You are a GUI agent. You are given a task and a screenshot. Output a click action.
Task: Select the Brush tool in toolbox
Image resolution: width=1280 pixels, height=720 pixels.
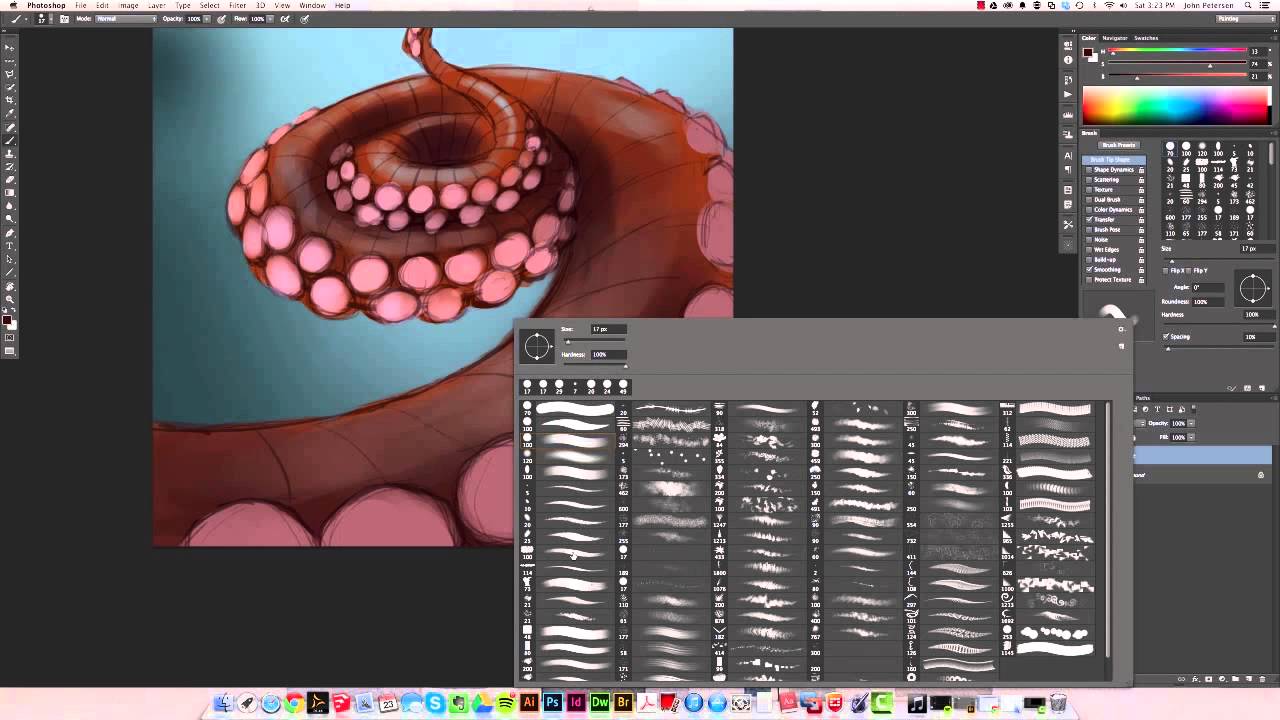pos(11,140)
